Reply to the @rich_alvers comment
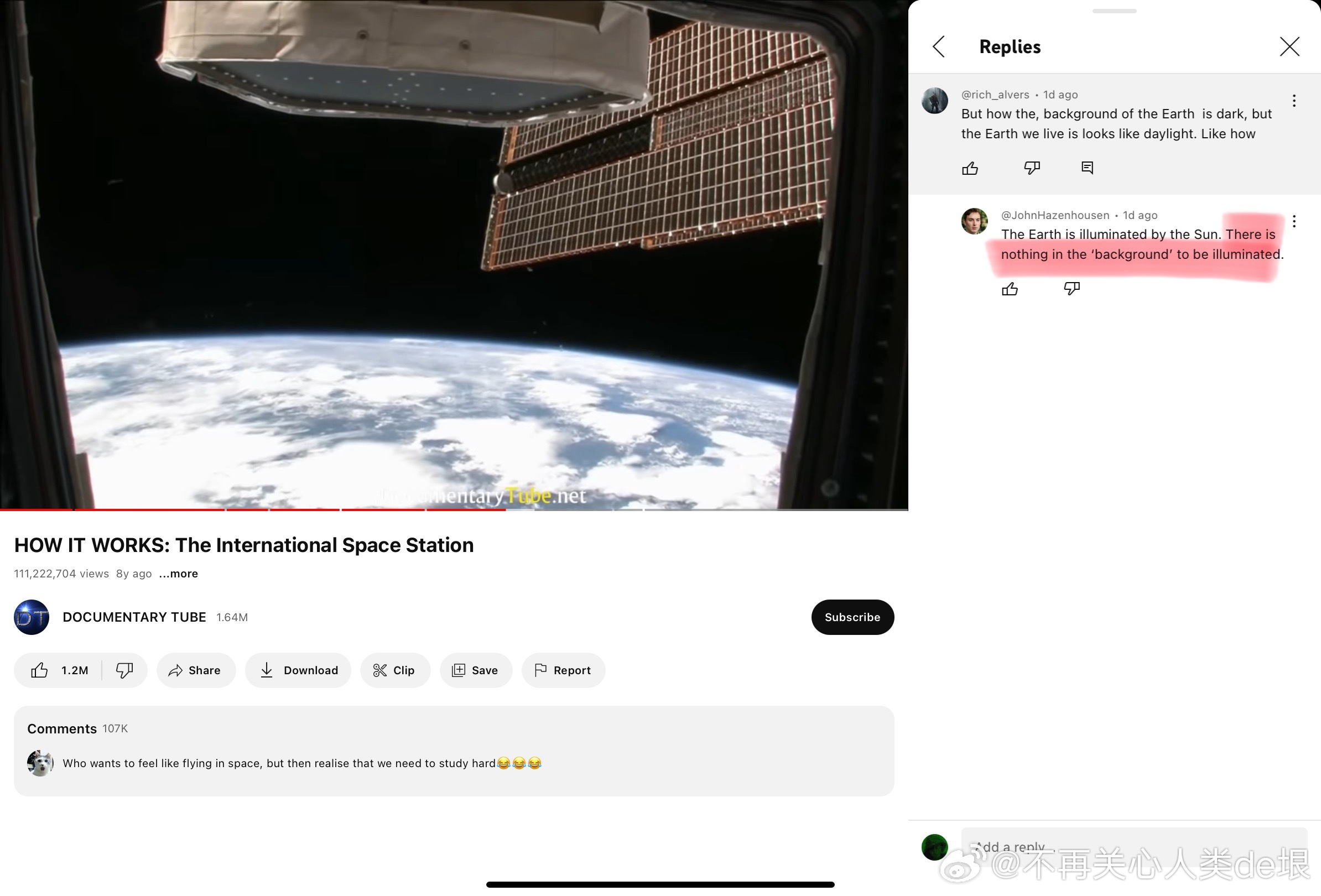This screenshot has width=1321, height=896. tap(1087, 168)
